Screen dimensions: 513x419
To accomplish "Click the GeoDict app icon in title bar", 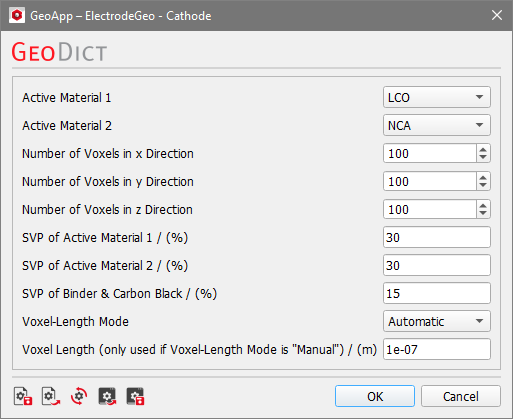I will pyautogui.click(x=17, y=16).
